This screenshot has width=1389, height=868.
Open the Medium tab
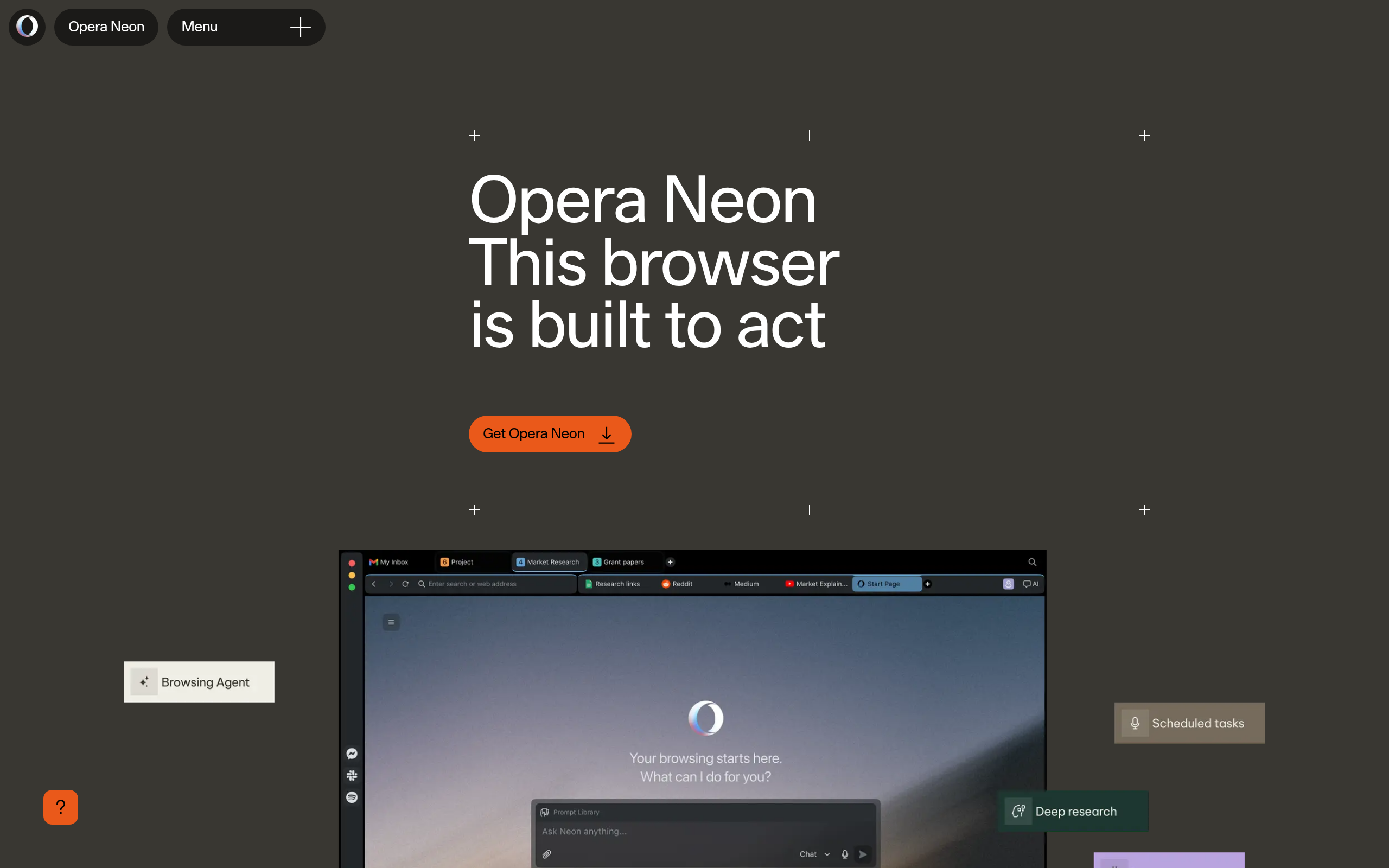pyautogui.click(x=742, y=584)
